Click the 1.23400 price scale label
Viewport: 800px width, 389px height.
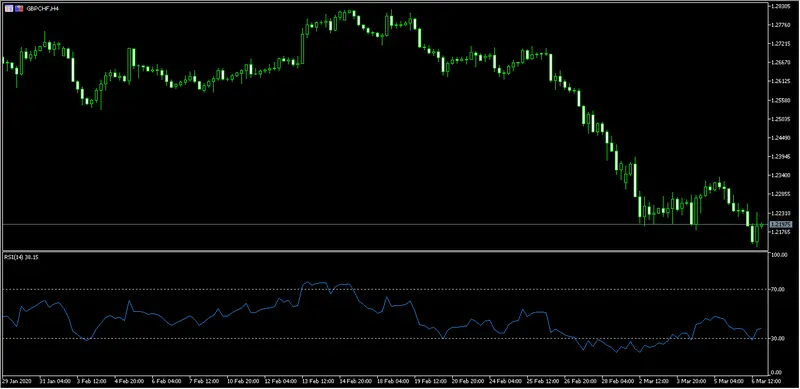(780, 176)
